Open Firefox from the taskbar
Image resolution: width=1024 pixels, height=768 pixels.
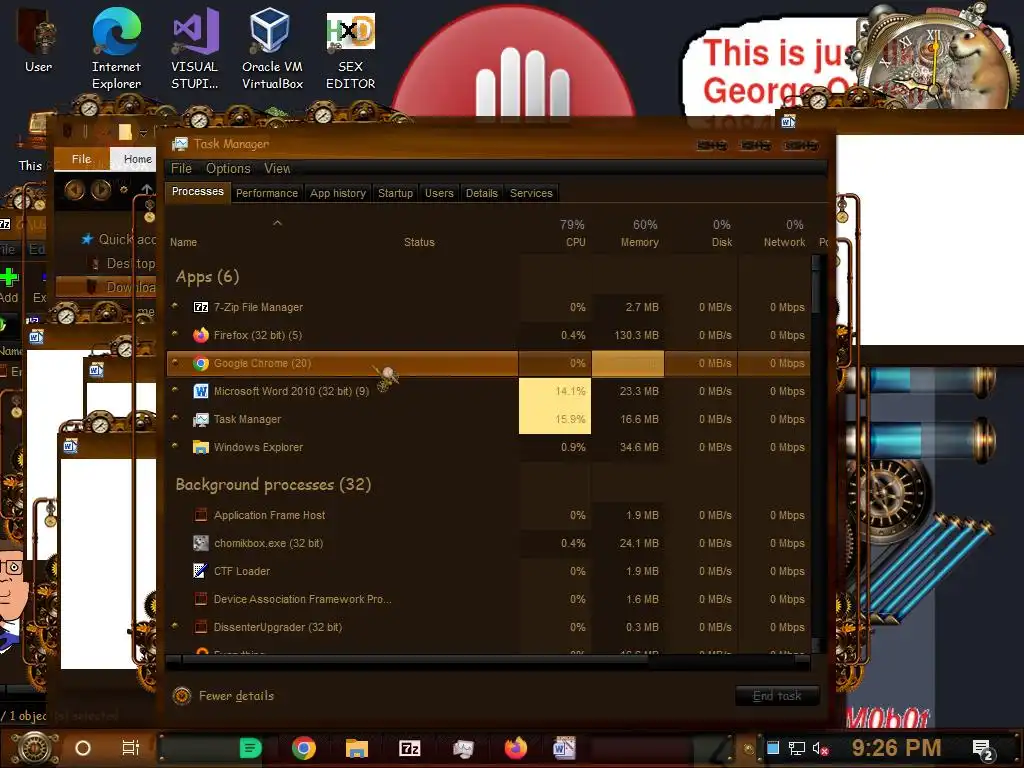pyautogui.click(x=516, y=748)
